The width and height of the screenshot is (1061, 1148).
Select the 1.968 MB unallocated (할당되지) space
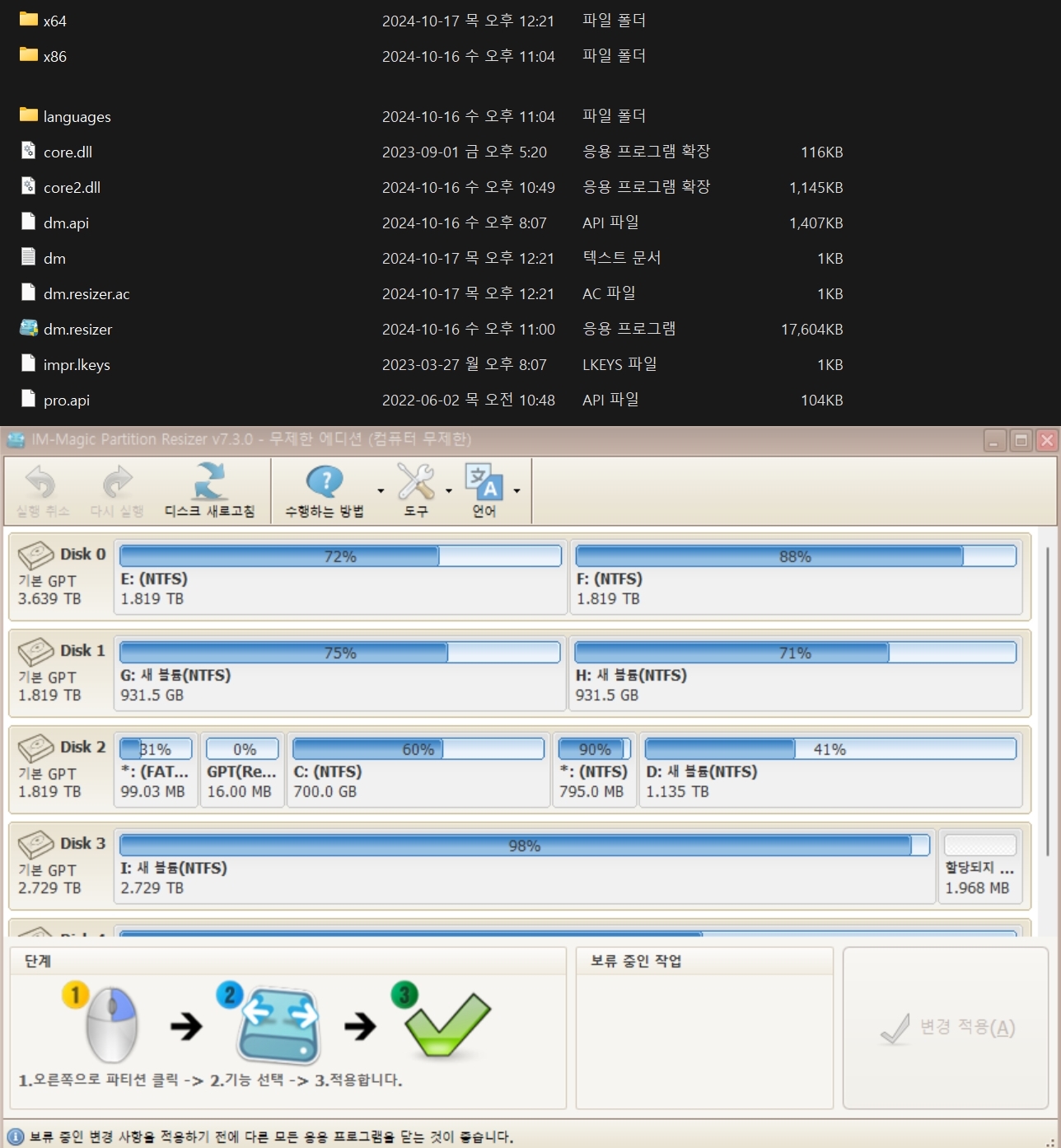pos(980,866)
